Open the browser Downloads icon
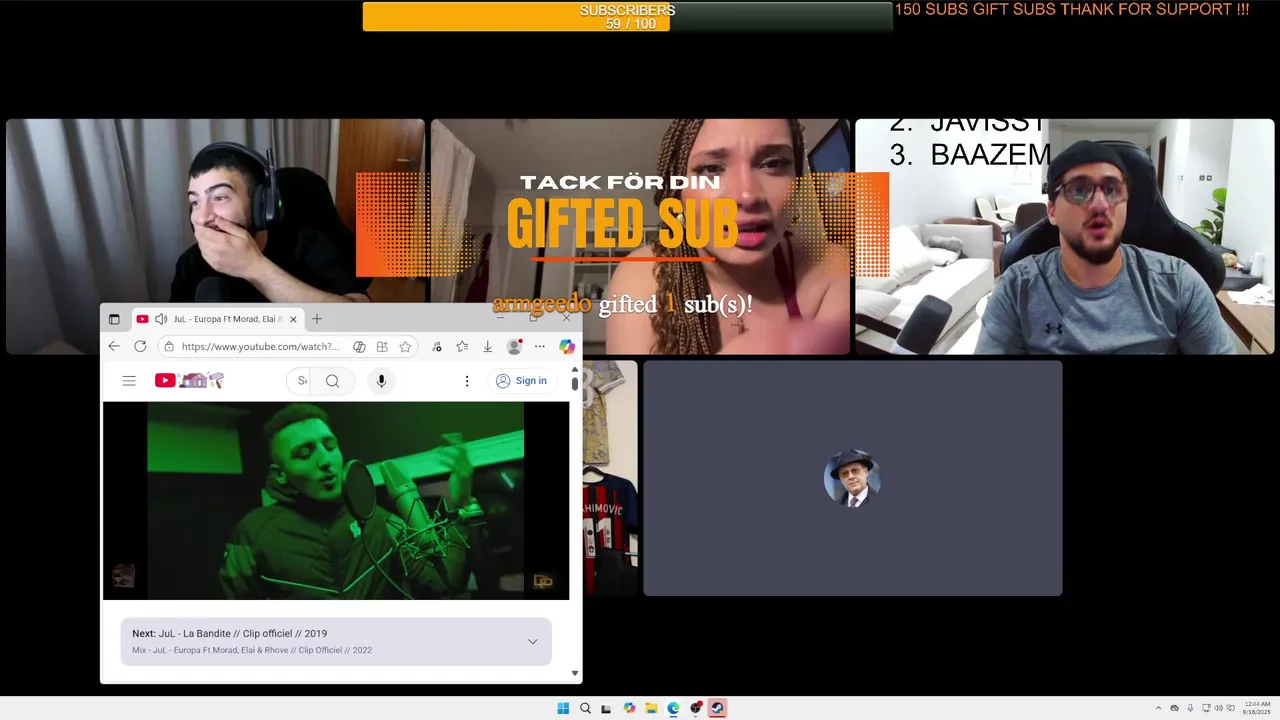The width and height of the screenshot is (1280, 720). [x=487, y=347]
